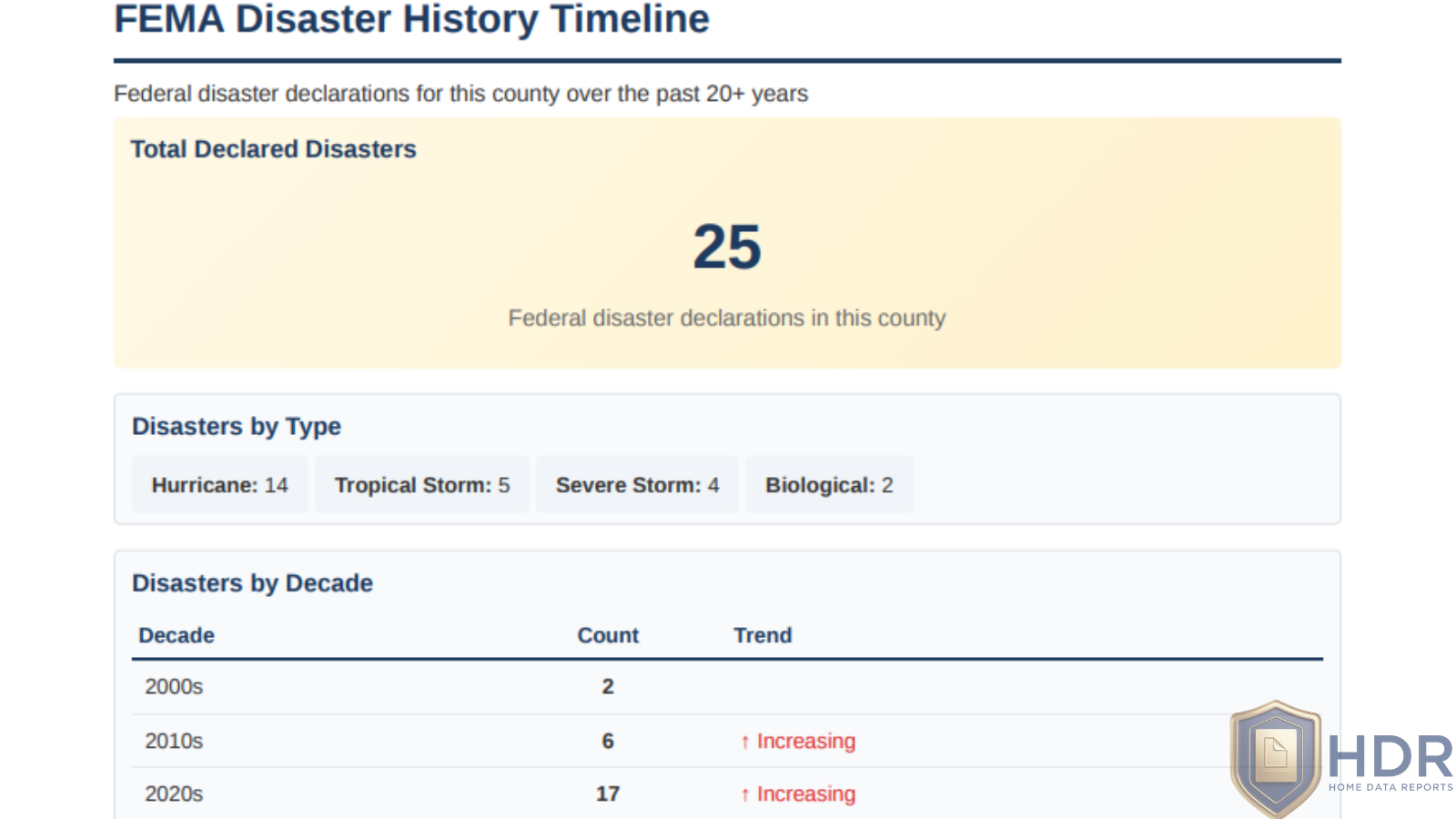Click the Decade column header
The width and height of the screenshot is (1456, 819).
(x=177, y=635)
